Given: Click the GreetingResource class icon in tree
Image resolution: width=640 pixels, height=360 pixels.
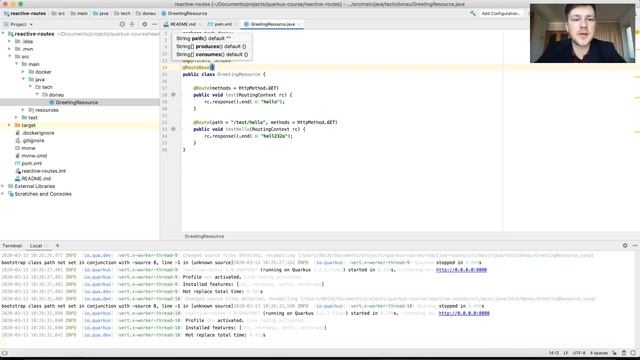Looking at the screenshot, I should coord(51,102).
